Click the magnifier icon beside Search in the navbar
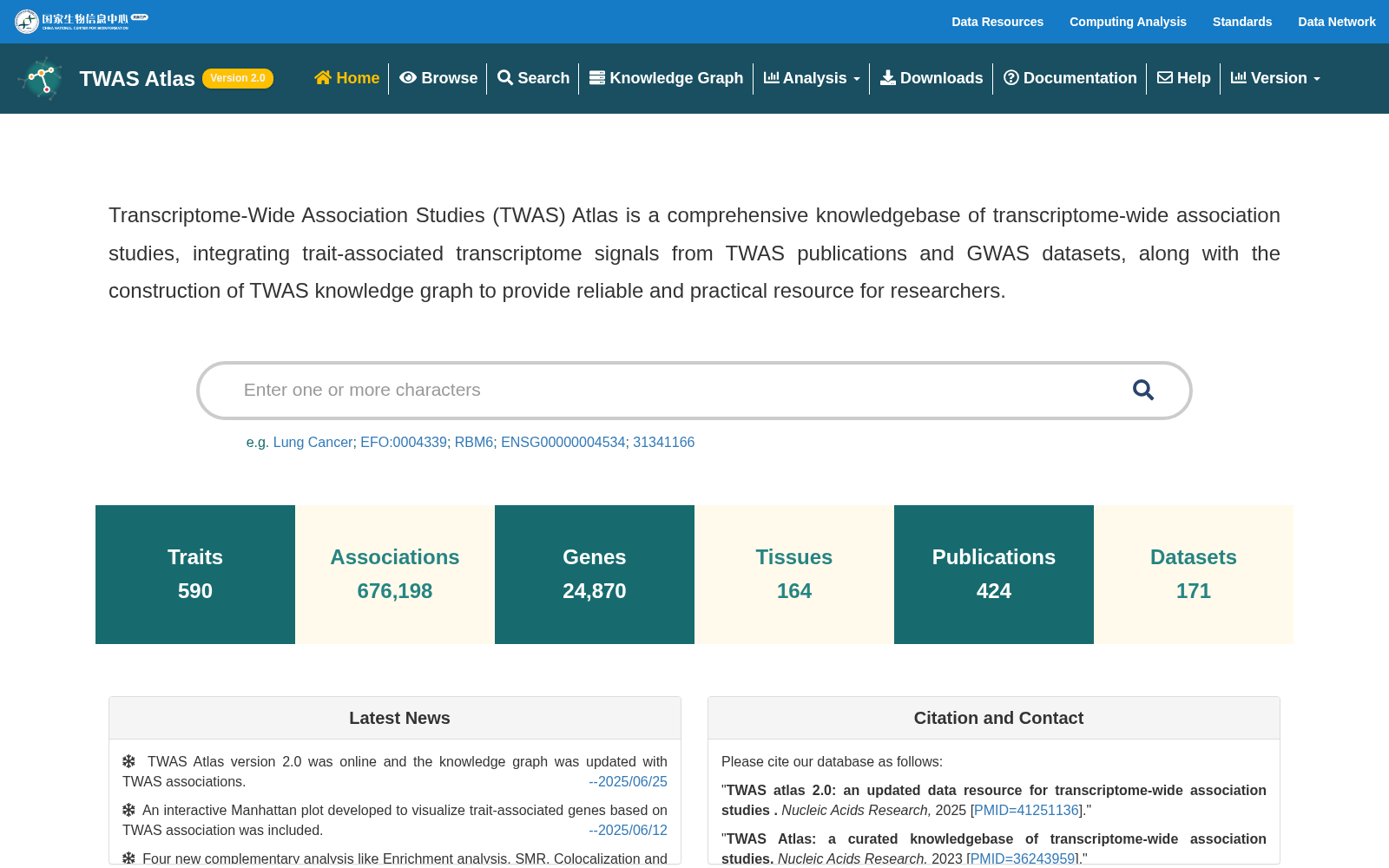 tap(505, 78)
